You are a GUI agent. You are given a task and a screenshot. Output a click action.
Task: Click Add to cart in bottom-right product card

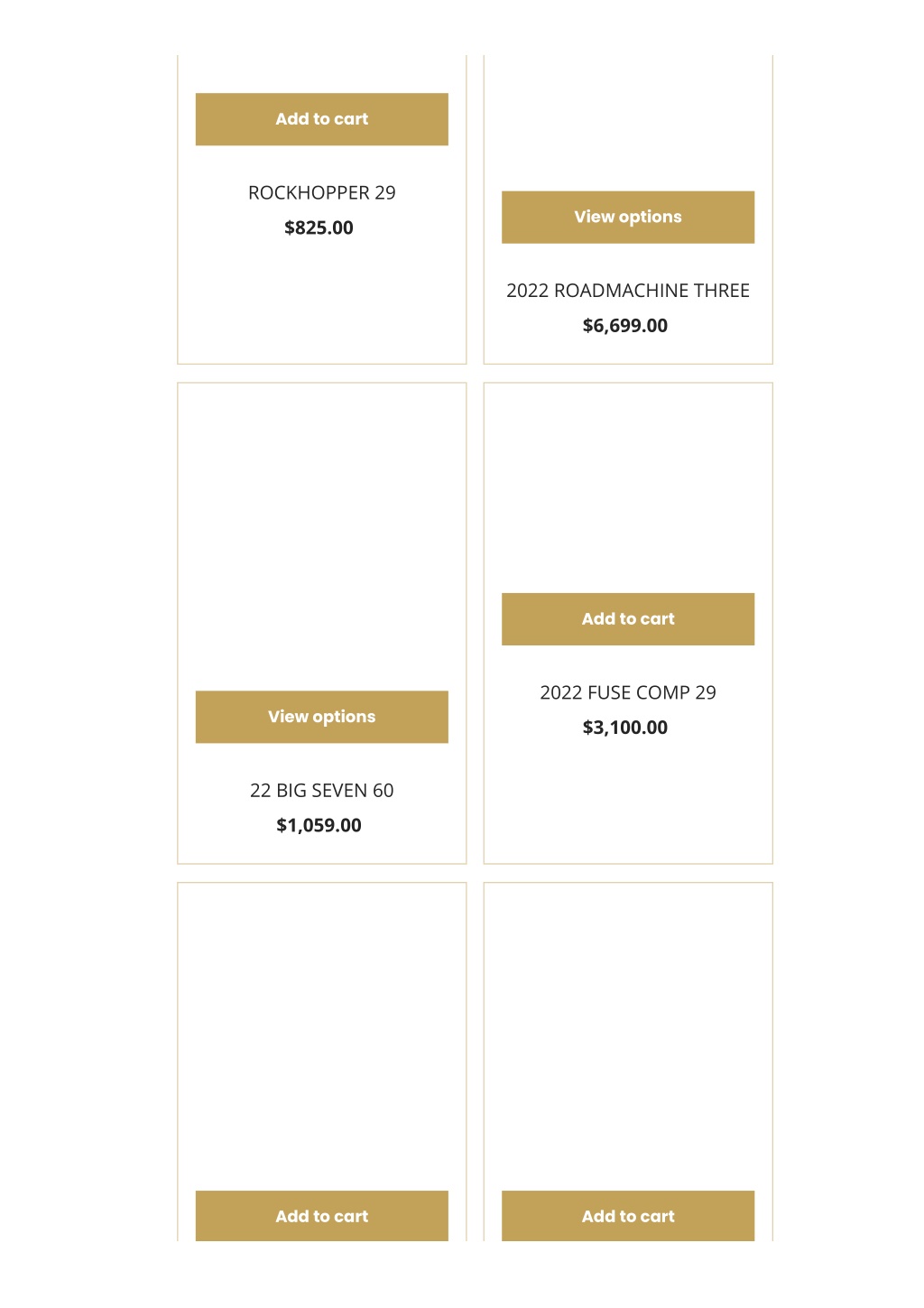[x=628, y=1216]
